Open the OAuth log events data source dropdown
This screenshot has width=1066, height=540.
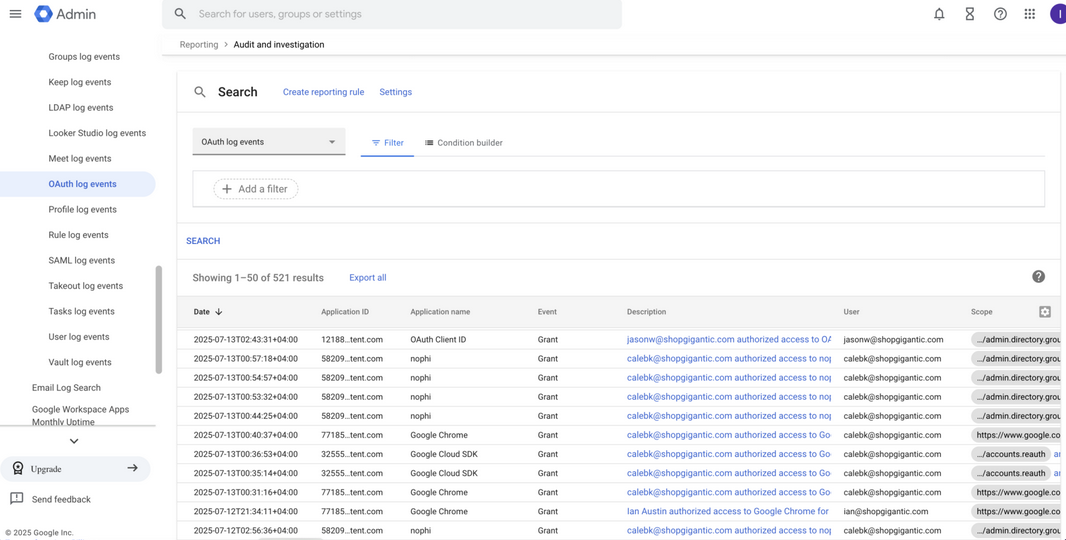(269, 141)
